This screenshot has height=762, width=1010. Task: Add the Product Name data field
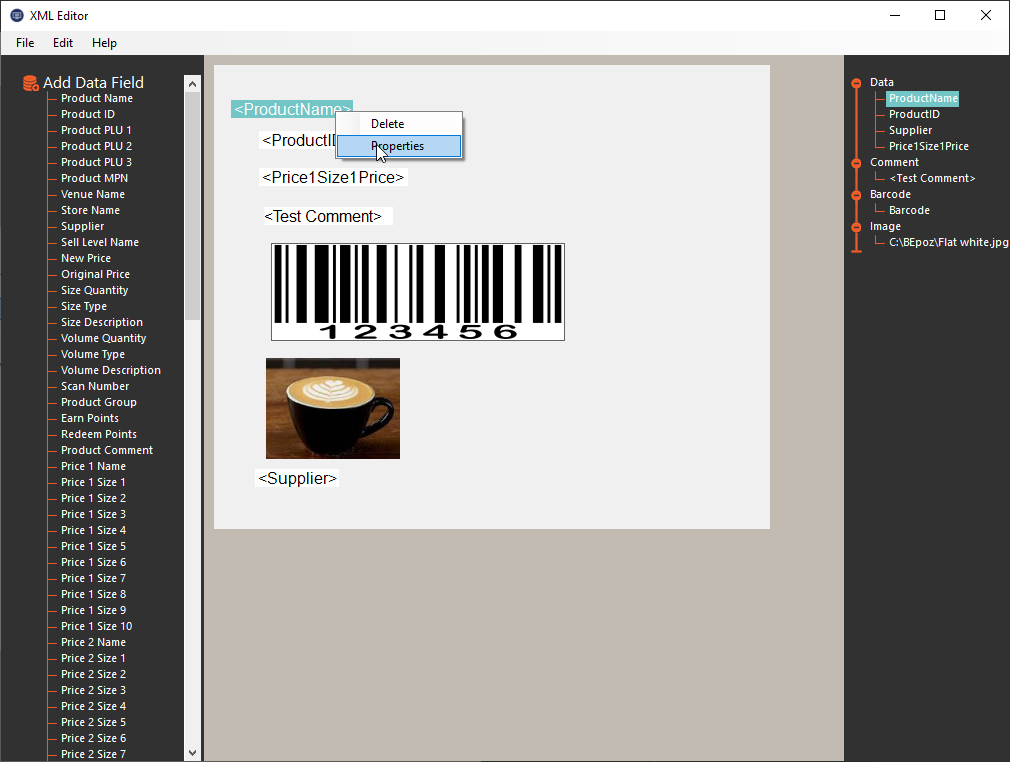pyautogui.click(x=97, y=99)
